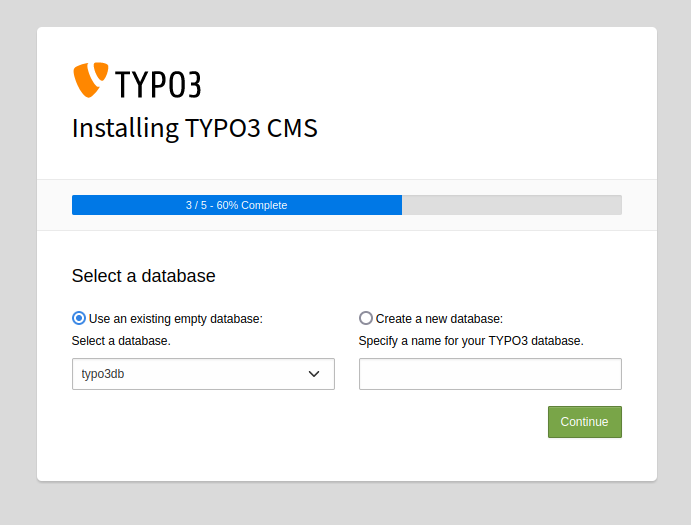Focus the new database name input field
691x525 pixels.
coord(490,374)
